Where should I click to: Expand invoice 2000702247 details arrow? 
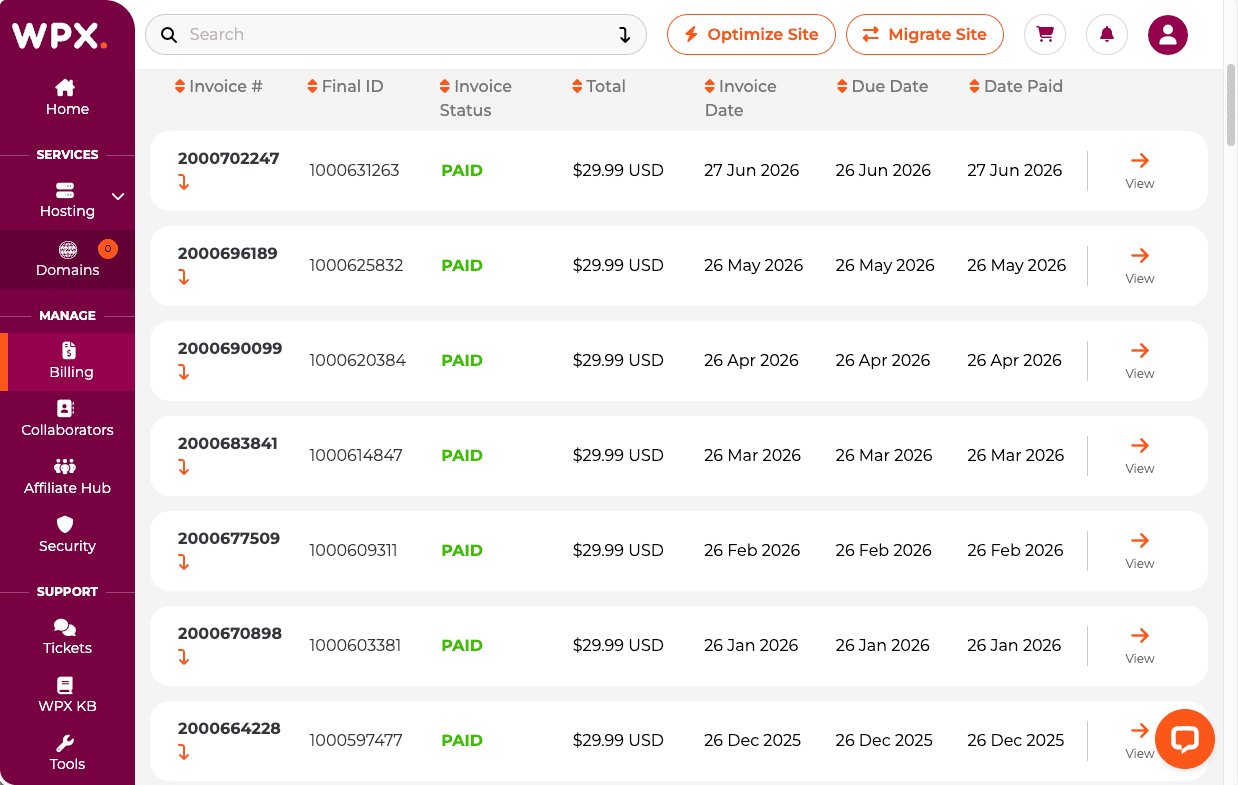(184, 182)
